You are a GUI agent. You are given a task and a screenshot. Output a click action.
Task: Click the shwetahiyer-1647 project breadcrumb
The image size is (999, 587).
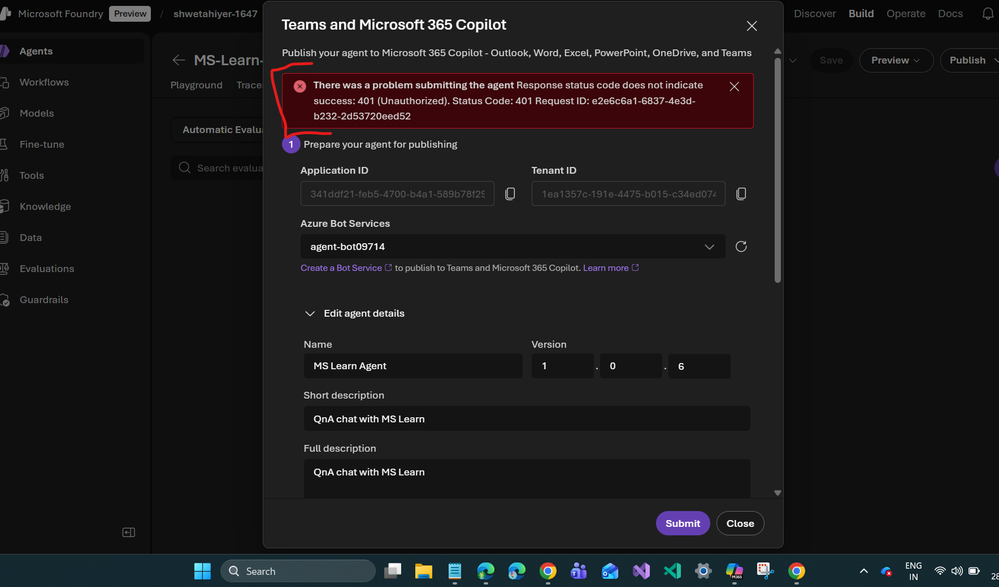pyautogui.click(x=215, y=13)
